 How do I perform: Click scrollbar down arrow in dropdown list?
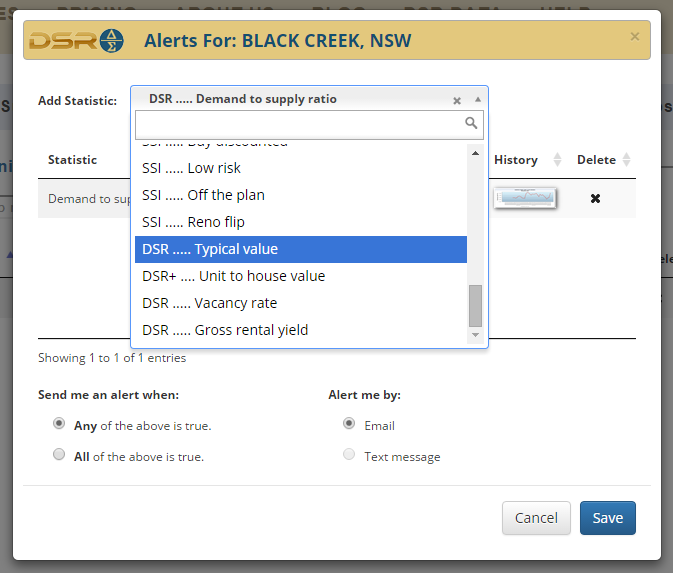click(x=475, y=335)
